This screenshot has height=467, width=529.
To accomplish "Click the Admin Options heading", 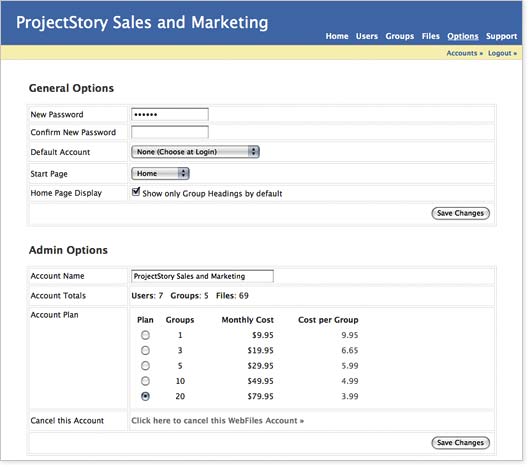I will 68,250.
